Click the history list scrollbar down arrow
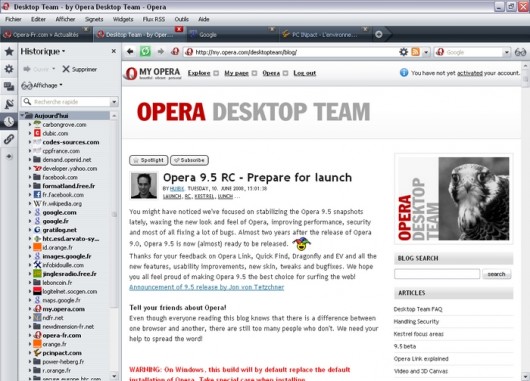 tap(114, 376)
